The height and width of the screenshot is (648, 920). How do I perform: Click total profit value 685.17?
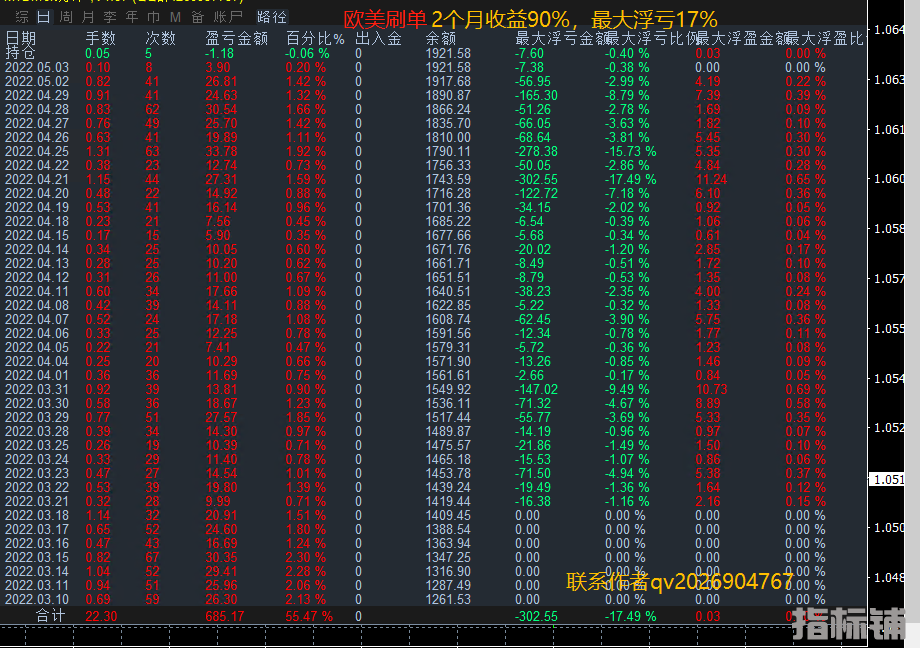pyautogui.click(x=225, y=616)
